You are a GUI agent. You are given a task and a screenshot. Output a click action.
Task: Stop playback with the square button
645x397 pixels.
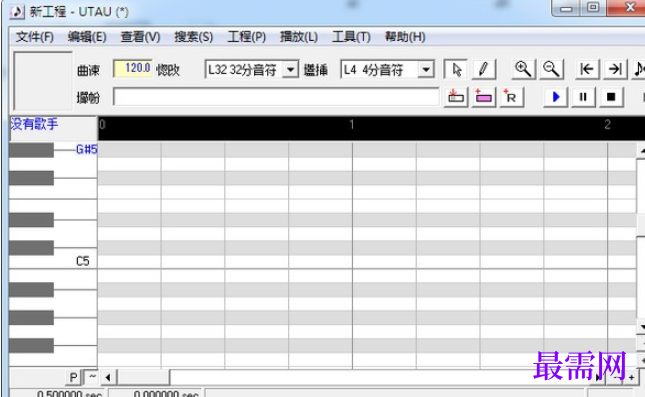[x=611, y=98]
